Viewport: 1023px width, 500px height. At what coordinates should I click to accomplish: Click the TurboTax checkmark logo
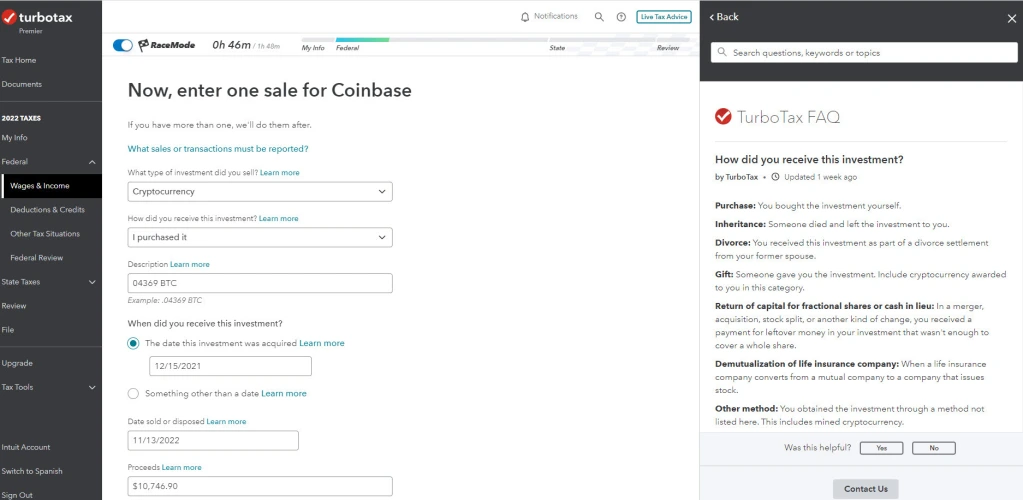click(9, 17)
